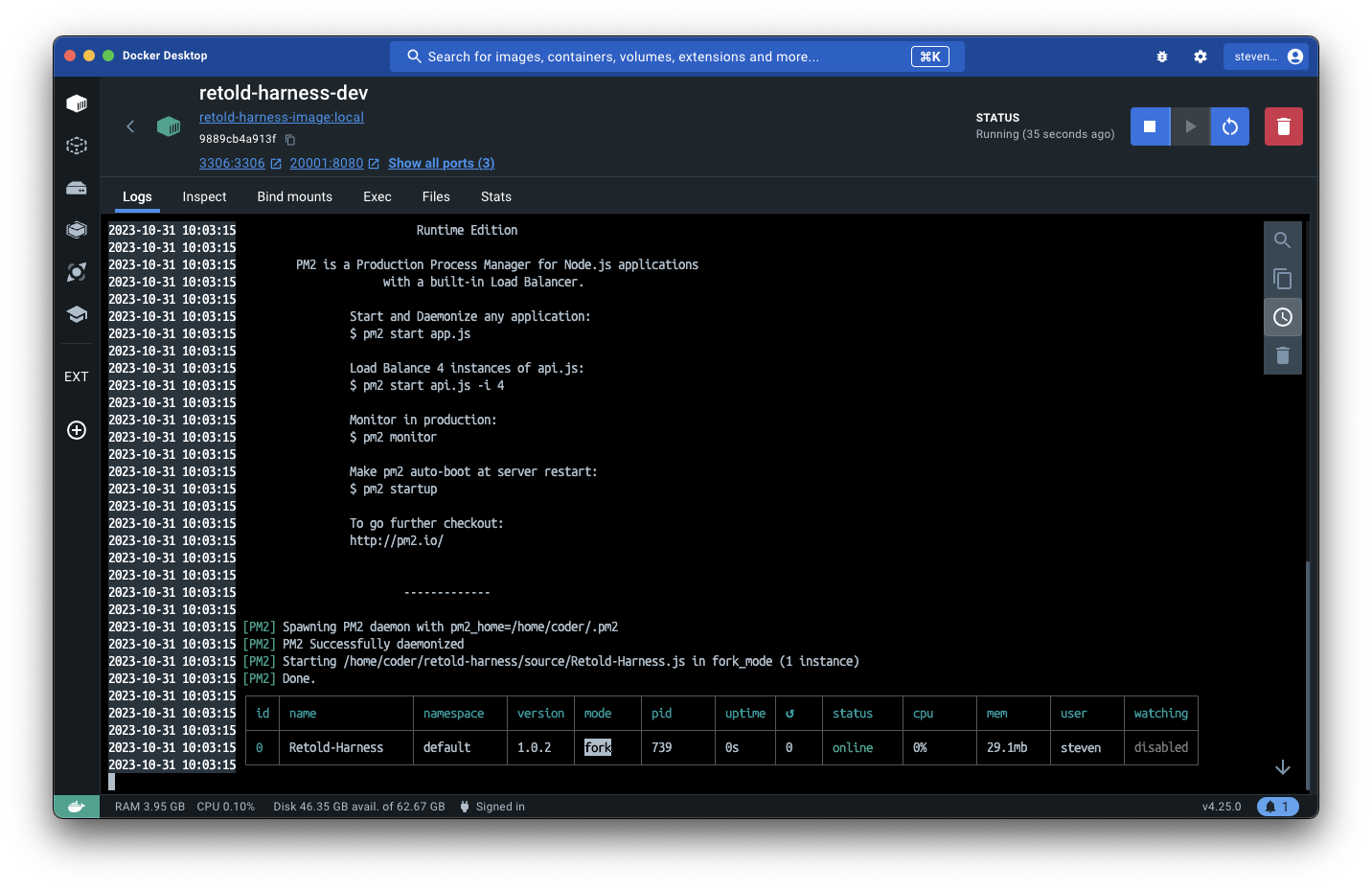
Task: Click http://pm2.io/ text in logs
Action: pyautogui.click(x=397, y=540)
